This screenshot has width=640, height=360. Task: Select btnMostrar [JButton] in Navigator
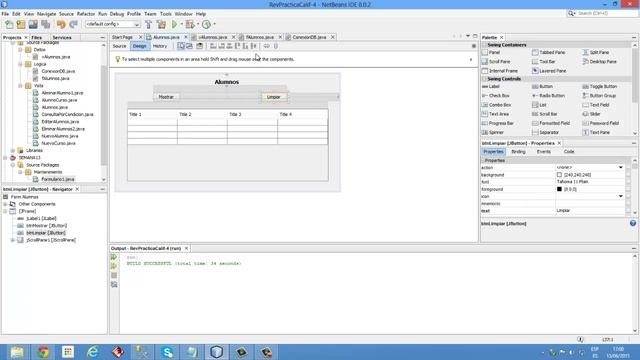pos(46,226)
